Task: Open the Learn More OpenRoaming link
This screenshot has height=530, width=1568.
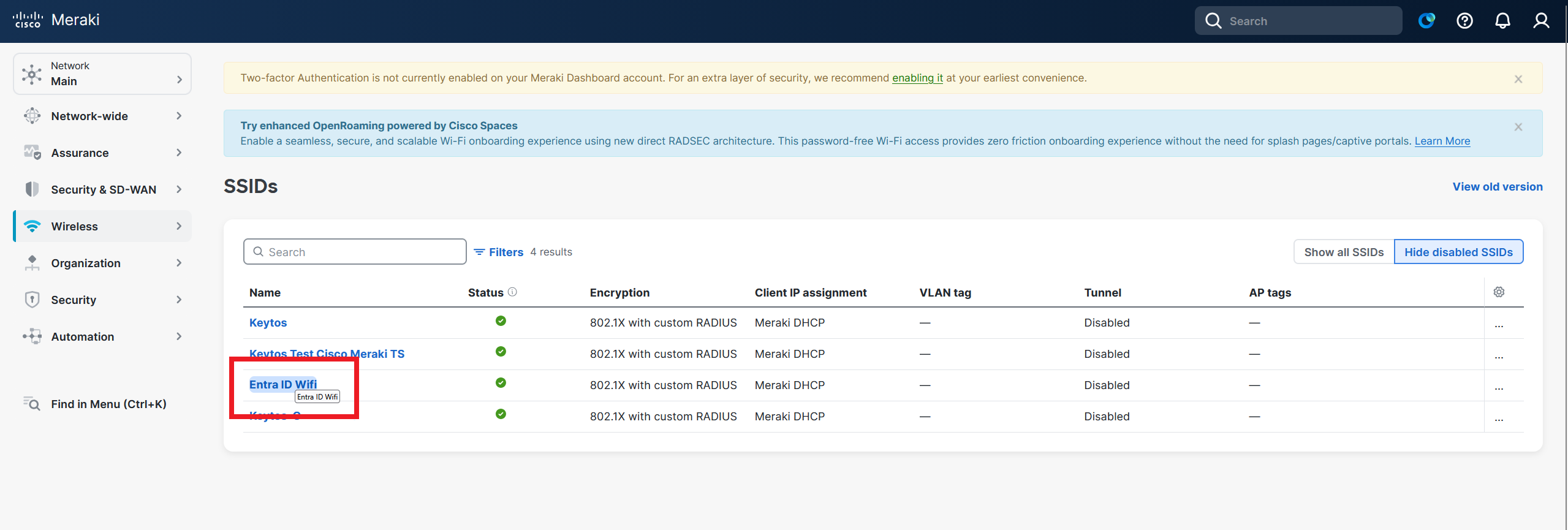Action: 1442,141
